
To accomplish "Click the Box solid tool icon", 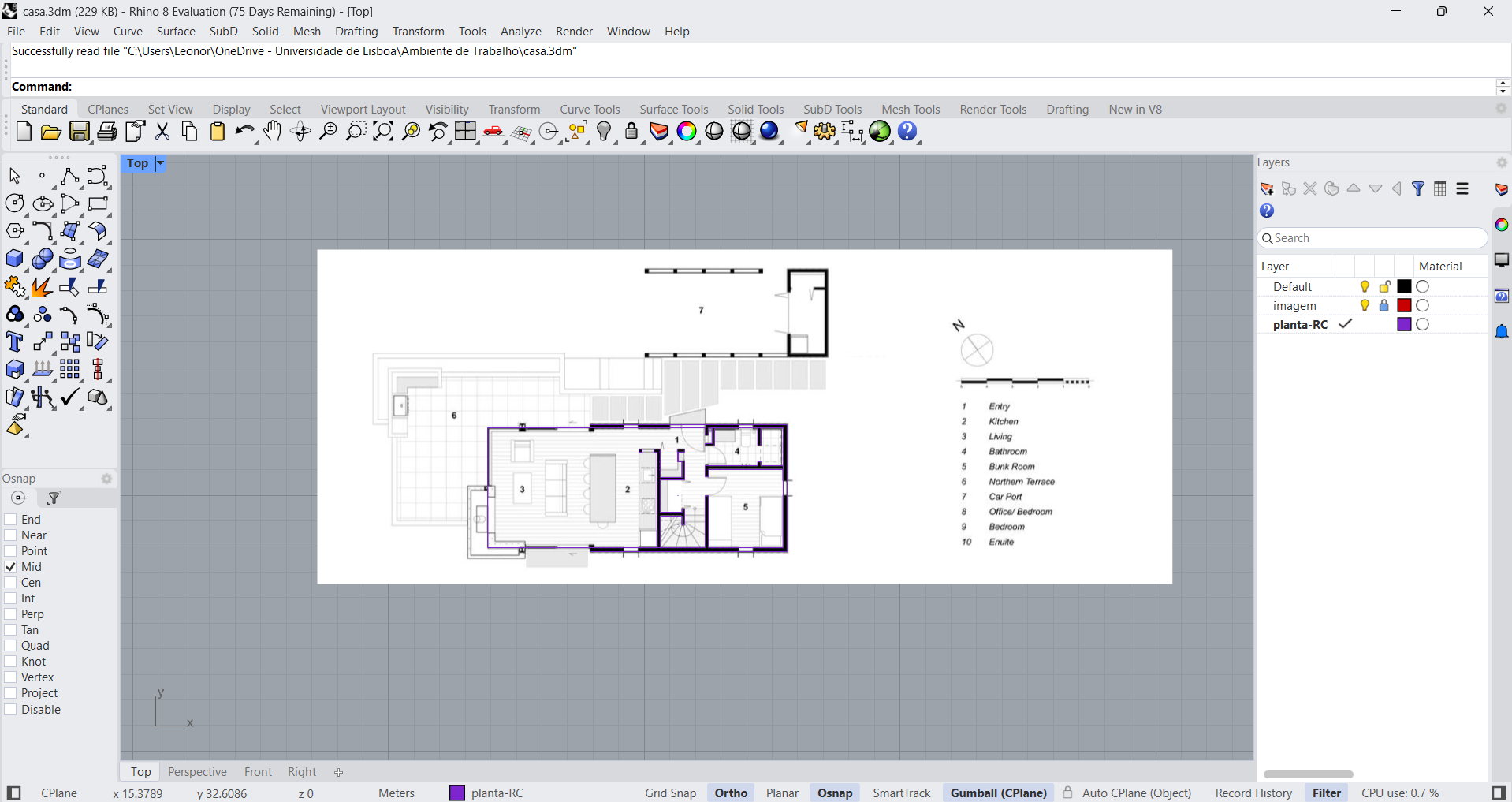I will click(x=15, y=259).
